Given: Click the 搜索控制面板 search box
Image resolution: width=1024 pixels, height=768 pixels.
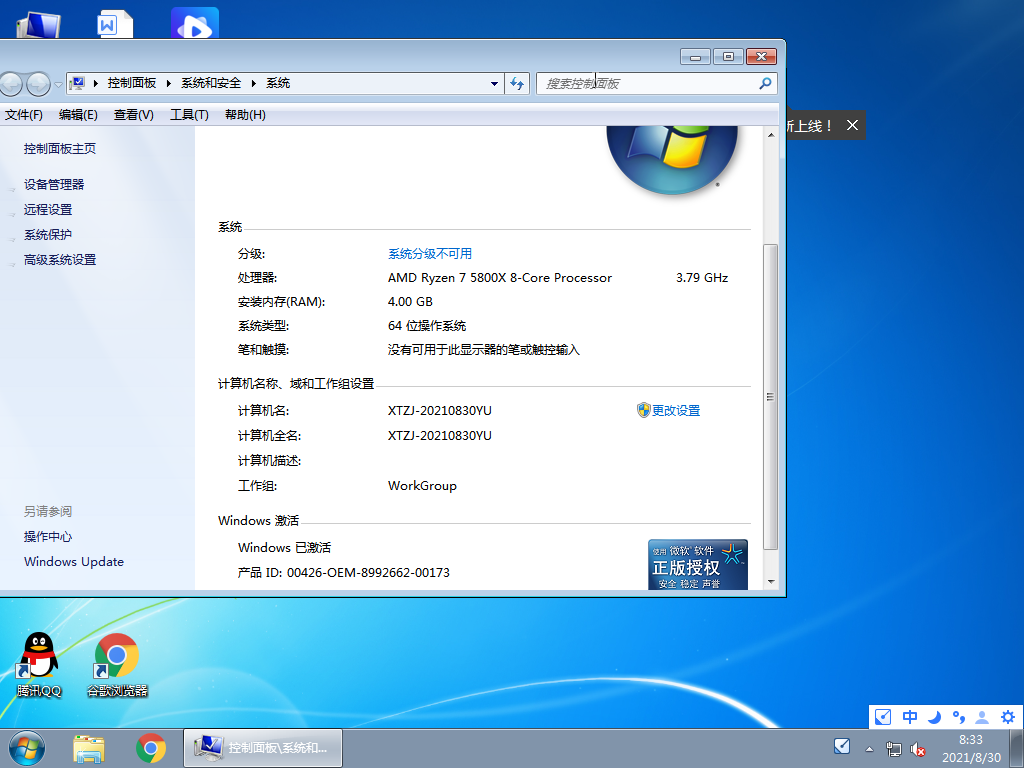Looking at the screenshot, I should coord(650,83).
